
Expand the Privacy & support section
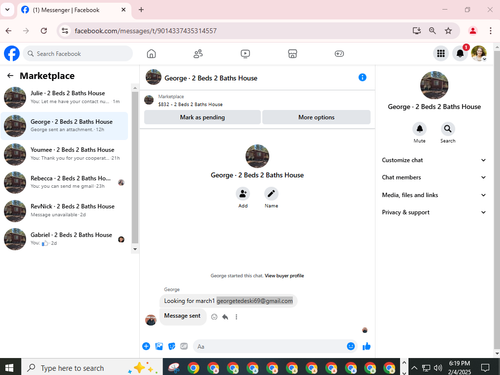[434, 212]
